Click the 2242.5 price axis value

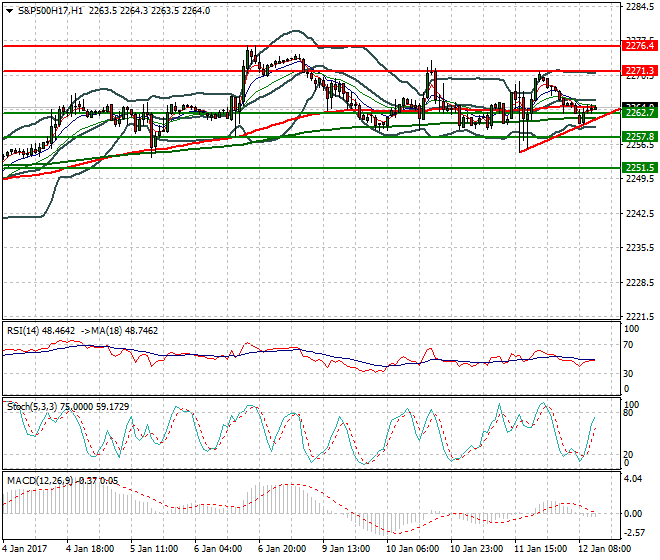point(640,213)
